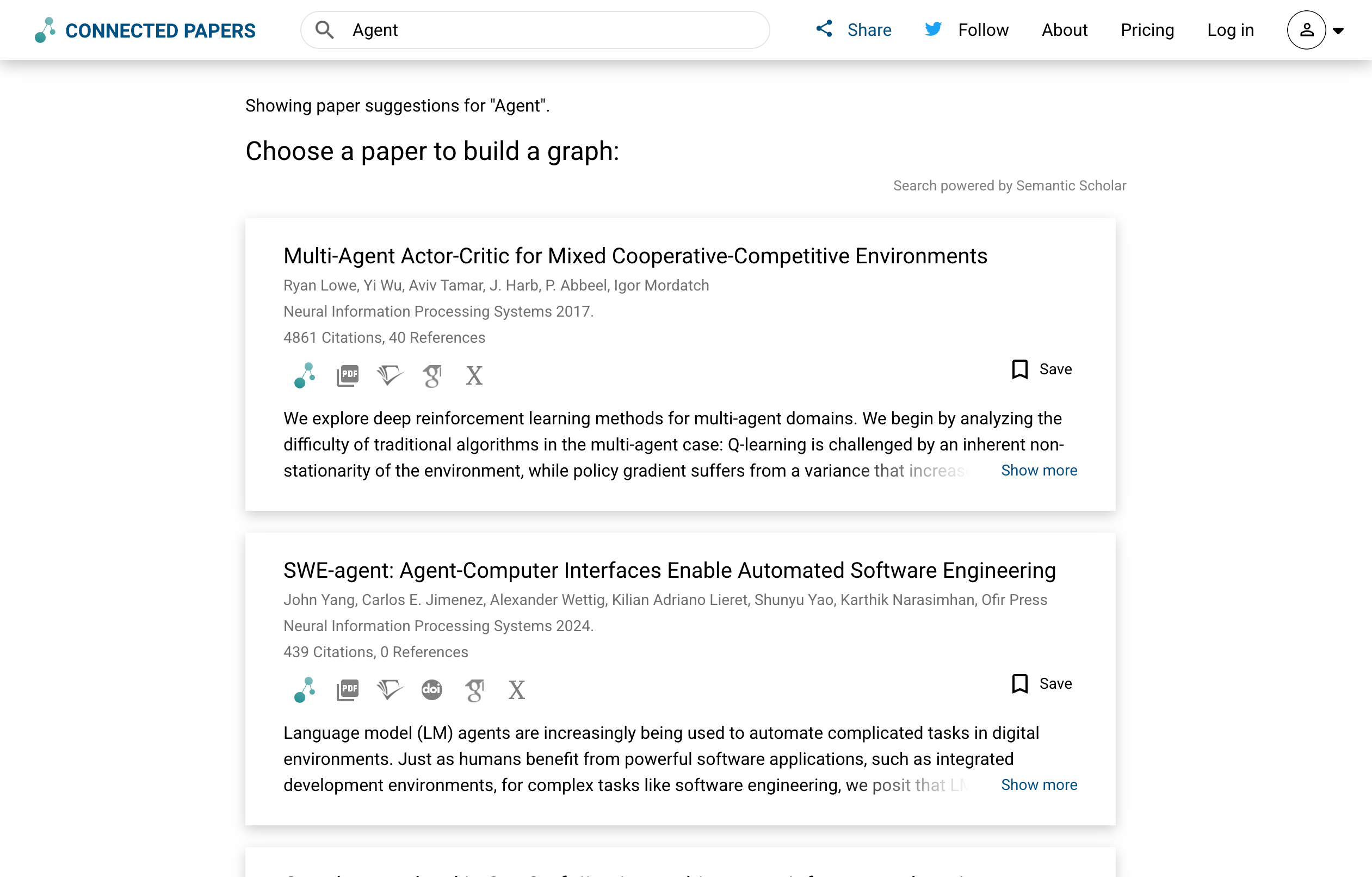Open PDF icon of SWE-agent paper
This screenshot has height=877, width=1372.
347,689
